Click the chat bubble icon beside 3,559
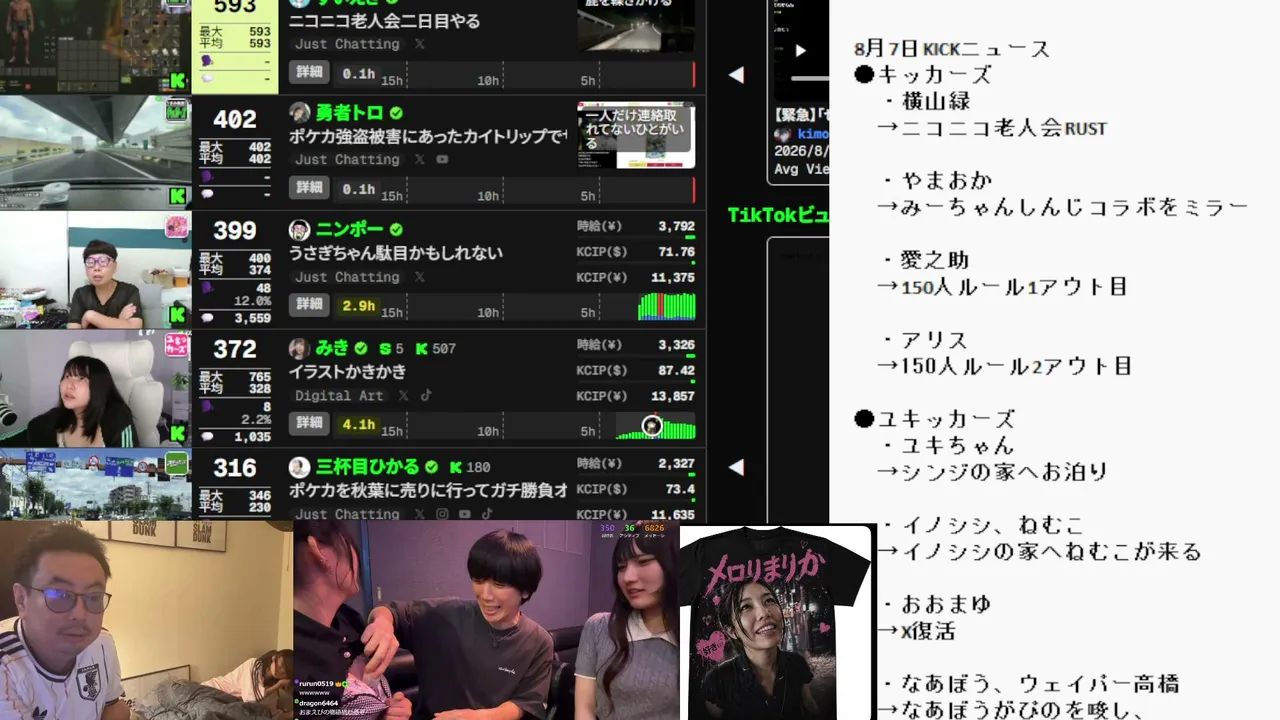 (208, 318)
